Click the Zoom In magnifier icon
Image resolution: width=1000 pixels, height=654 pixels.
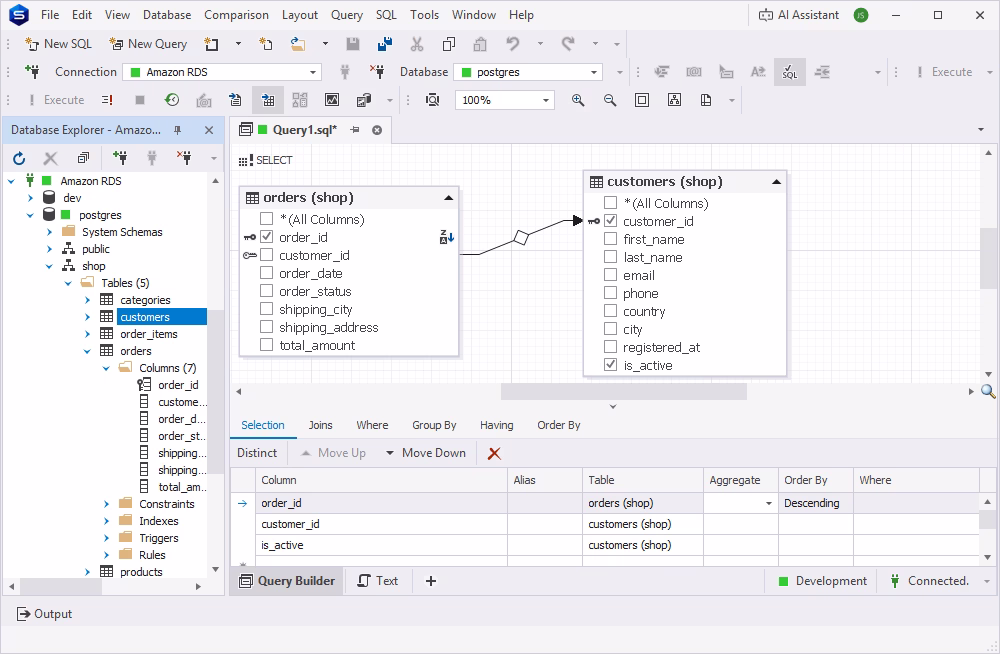578,100
